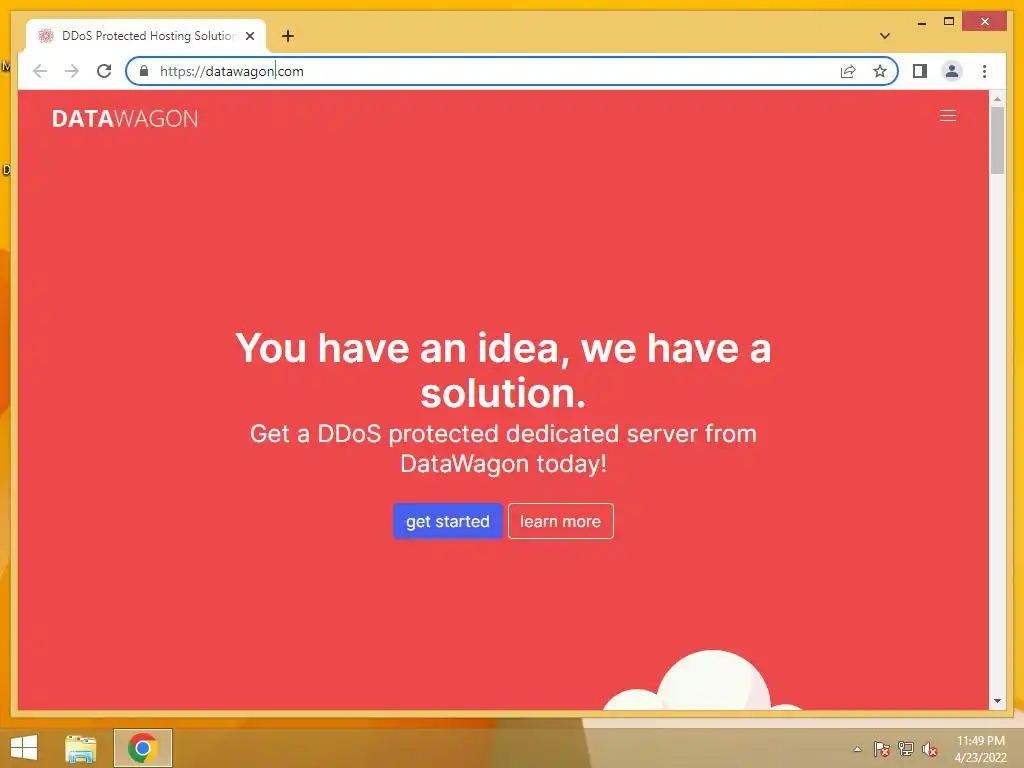This screenshot has width=1024, height=768.
Task: Open a new browser tab
Action: (x=288, y=36)
